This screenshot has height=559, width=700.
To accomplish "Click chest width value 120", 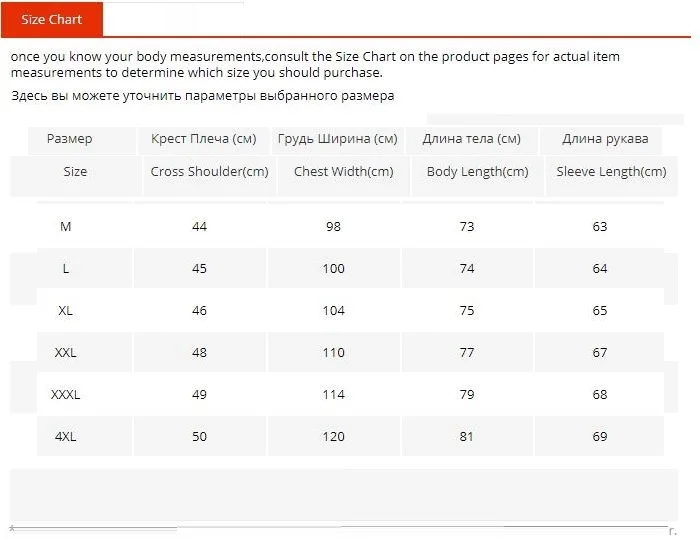I will point(334,437).
